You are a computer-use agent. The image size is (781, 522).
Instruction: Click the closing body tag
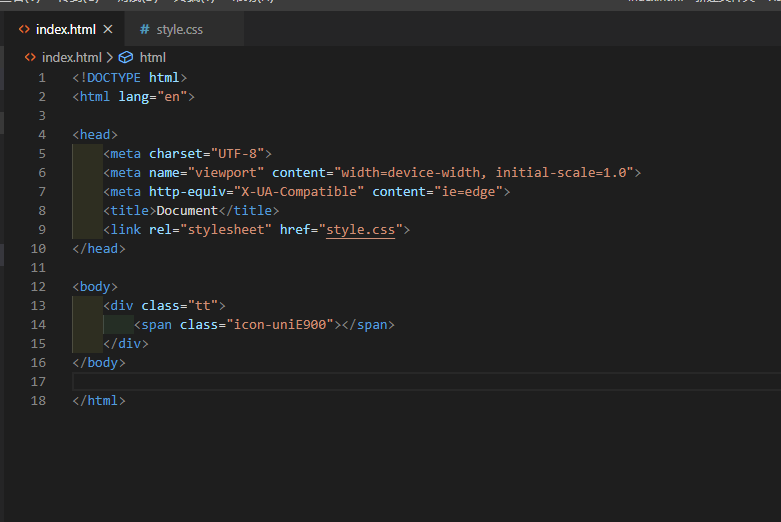point(99,363)
